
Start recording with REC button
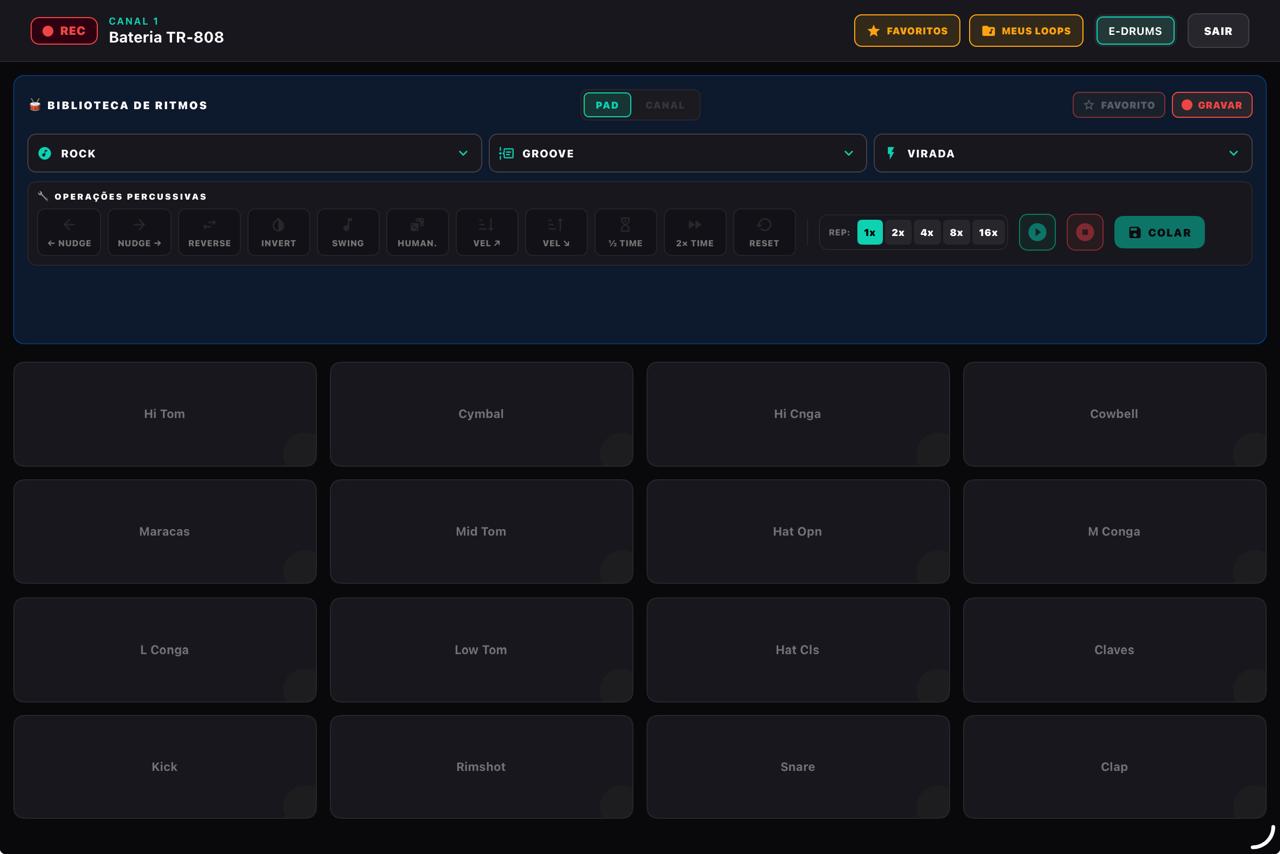pos(64,31)
